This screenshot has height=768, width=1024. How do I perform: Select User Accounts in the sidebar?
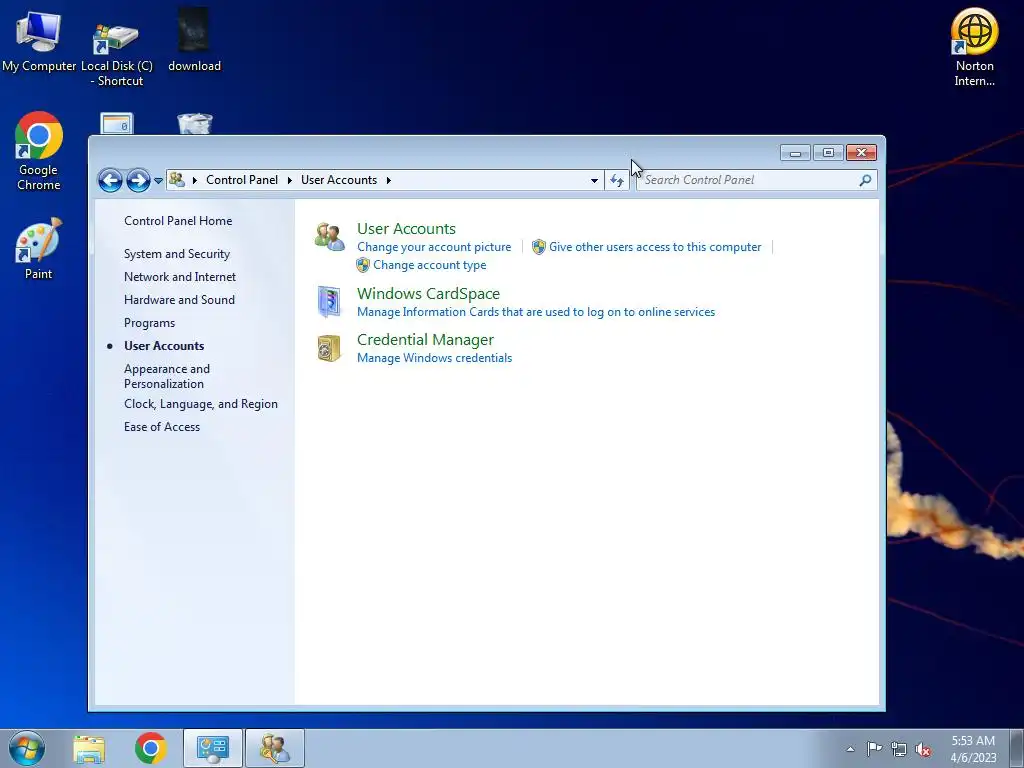click(x=164, y=345)
